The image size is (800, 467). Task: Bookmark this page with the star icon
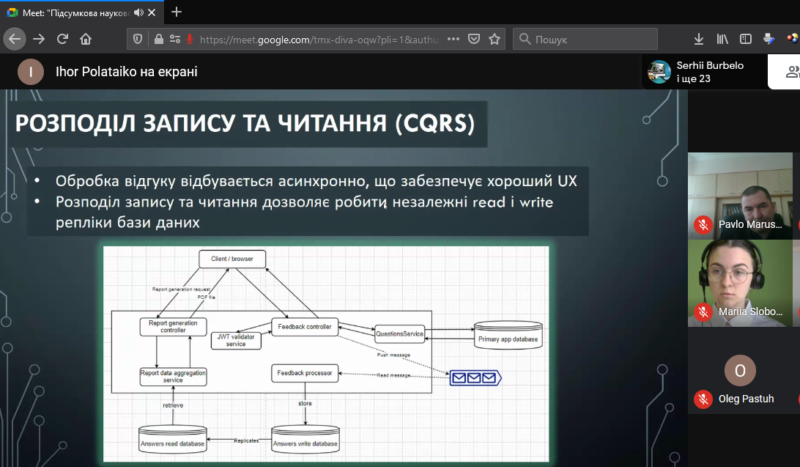tap(494, 39)
